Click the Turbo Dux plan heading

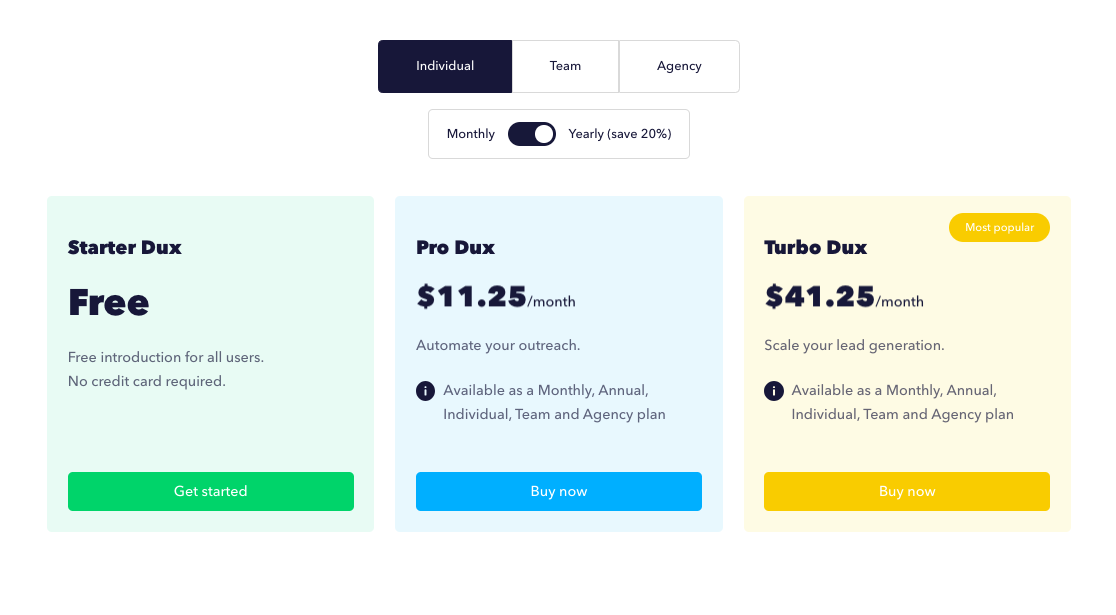pyautogui.click(x=816, y=247)
